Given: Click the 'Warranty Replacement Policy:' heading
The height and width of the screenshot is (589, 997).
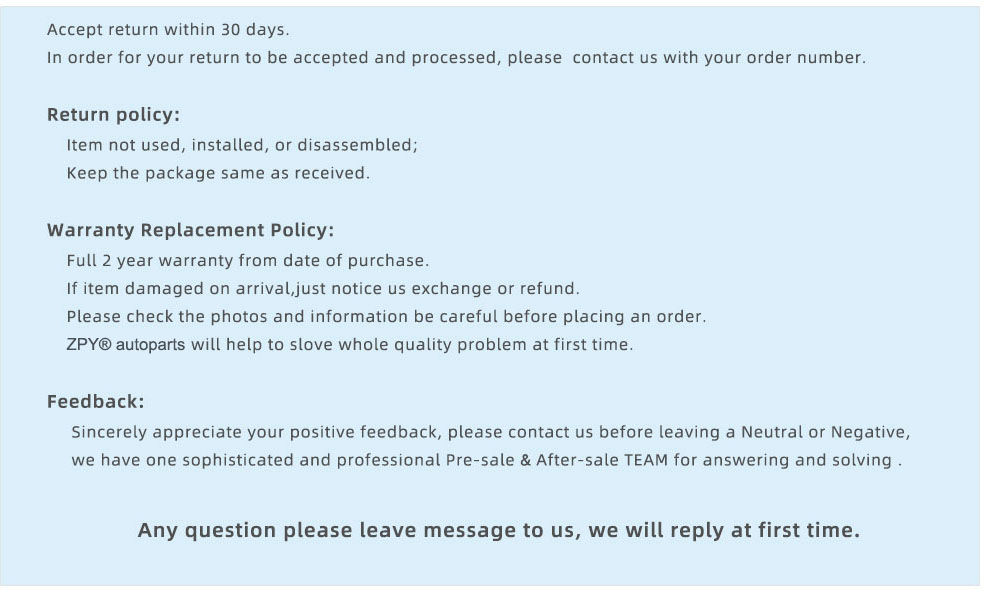Looking at the screenshot, I should [x=190, y=230].
